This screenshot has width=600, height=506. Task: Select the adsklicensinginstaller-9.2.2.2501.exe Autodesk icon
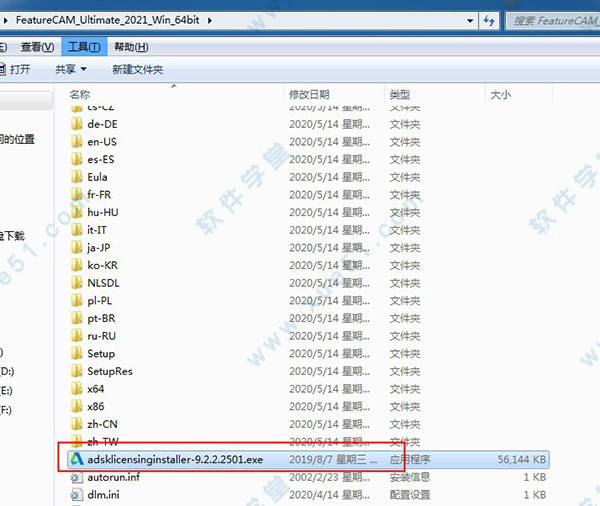point(77,459)
